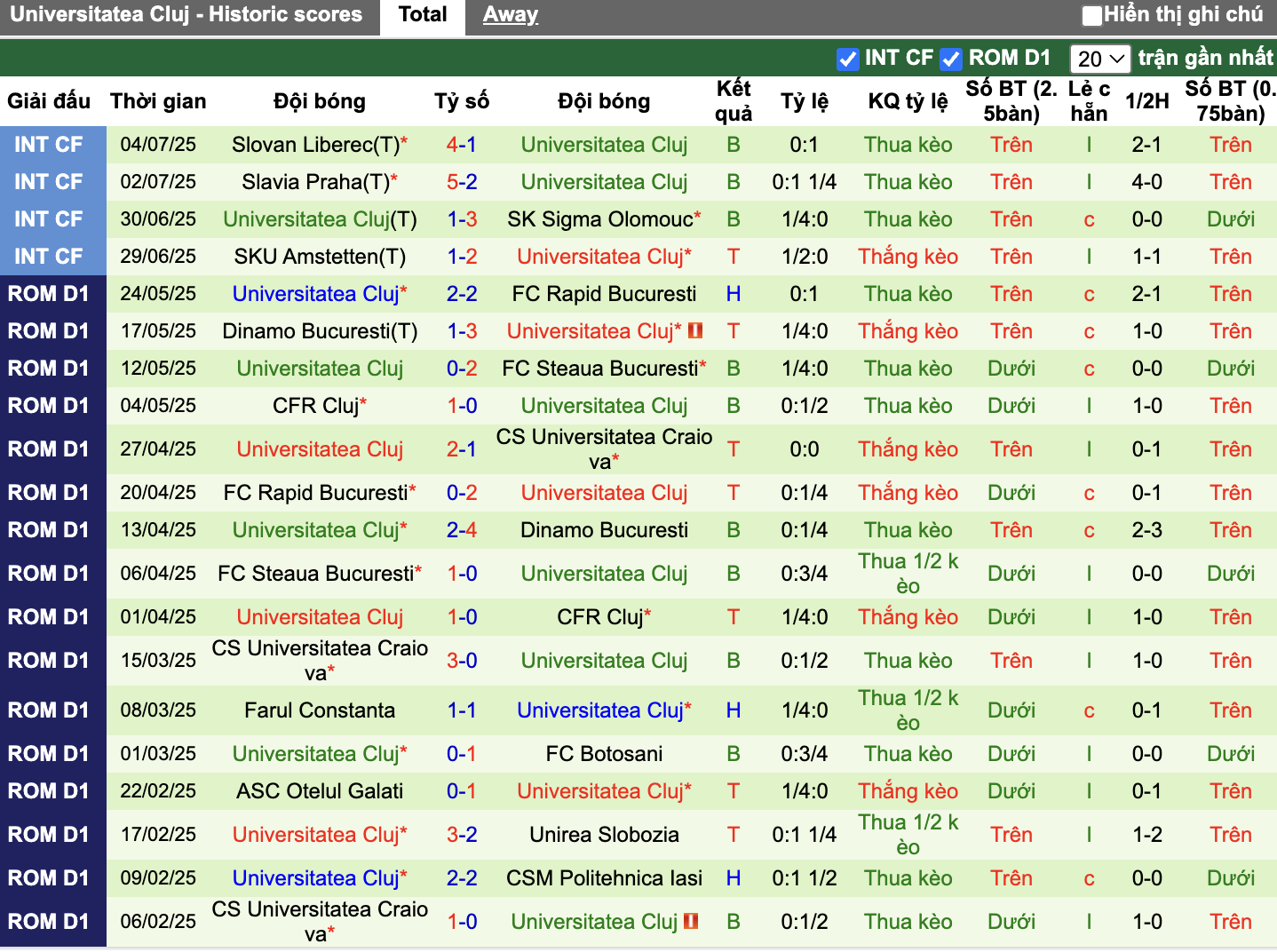Screen dimensions: 1277x952
Task: Open SKU Amstetten(T) team link
Action: click(x=320, y=257)
